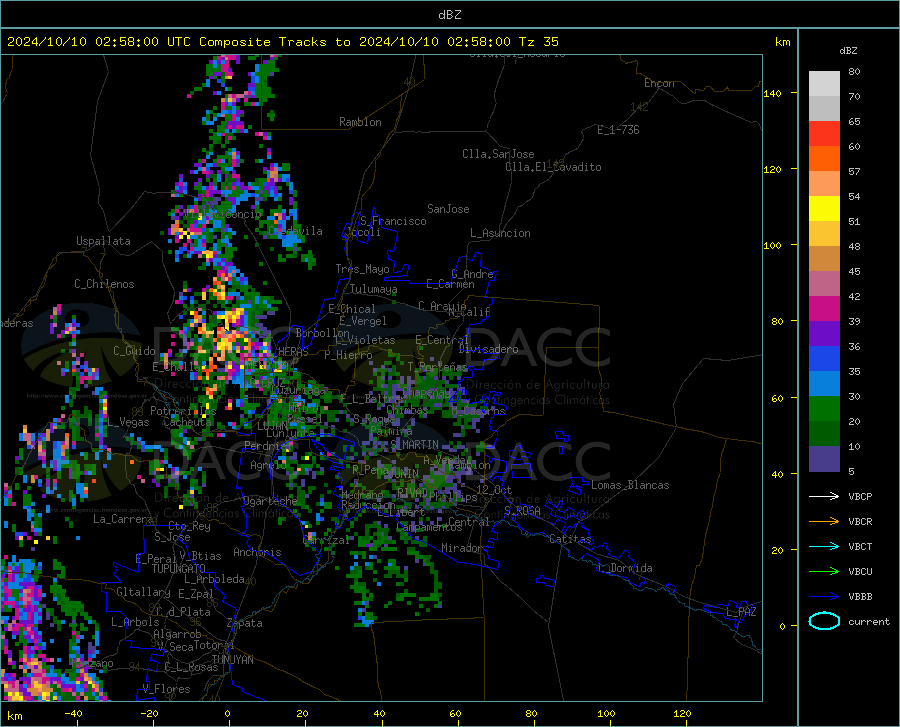The image size is (900, 727).
Task: Click the Ramblon label near map top
Action: tap(360, 122)
